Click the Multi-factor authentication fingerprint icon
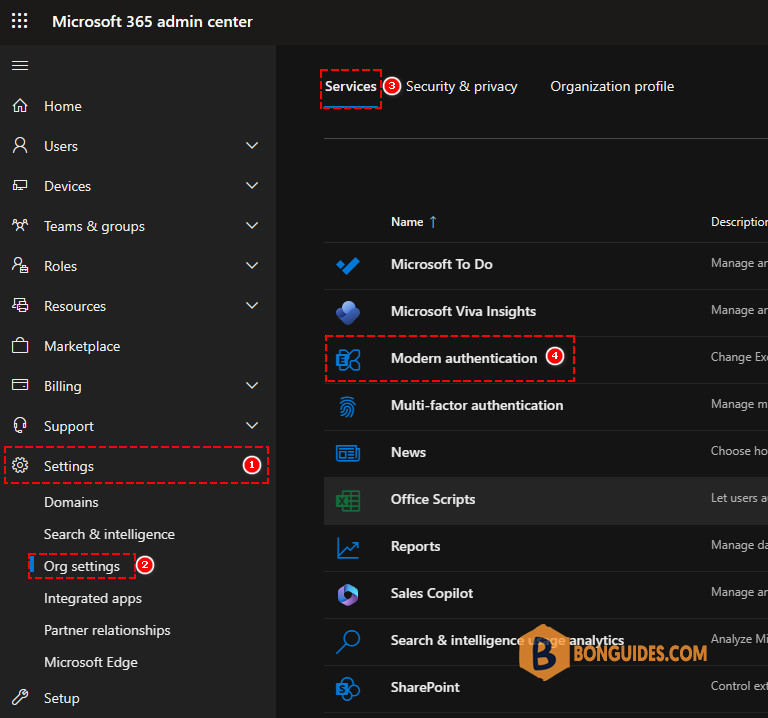The image size is (768, 718). tap(347, 407)
